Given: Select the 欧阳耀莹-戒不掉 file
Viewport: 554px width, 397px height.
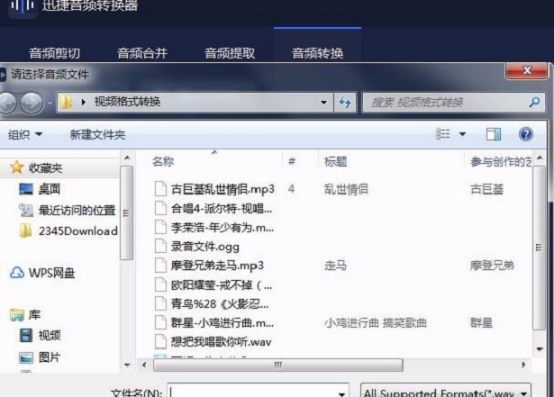Looking at the screenshot, I should click(x=222, y=285).
